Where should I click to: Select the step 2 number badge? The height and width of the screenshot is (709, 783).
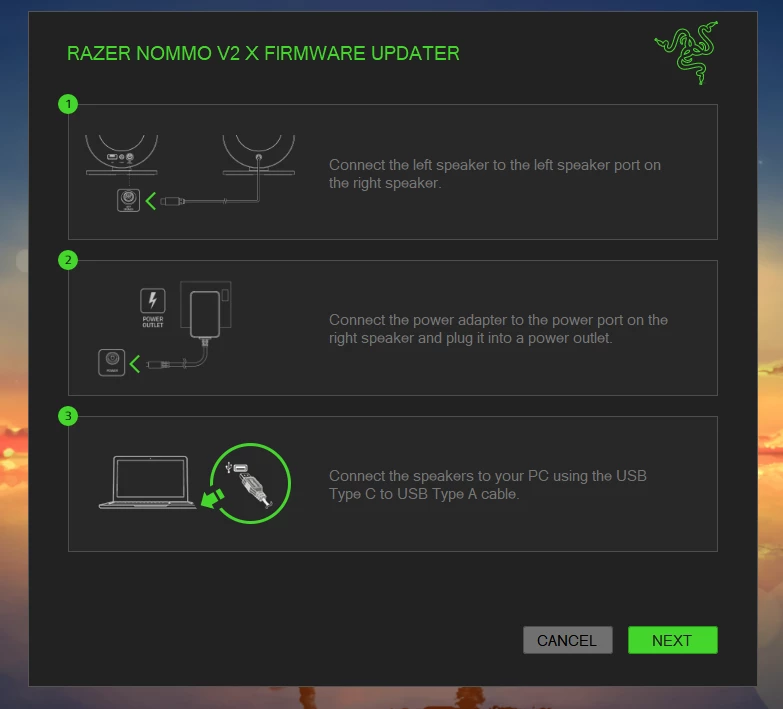pos(68,260)
